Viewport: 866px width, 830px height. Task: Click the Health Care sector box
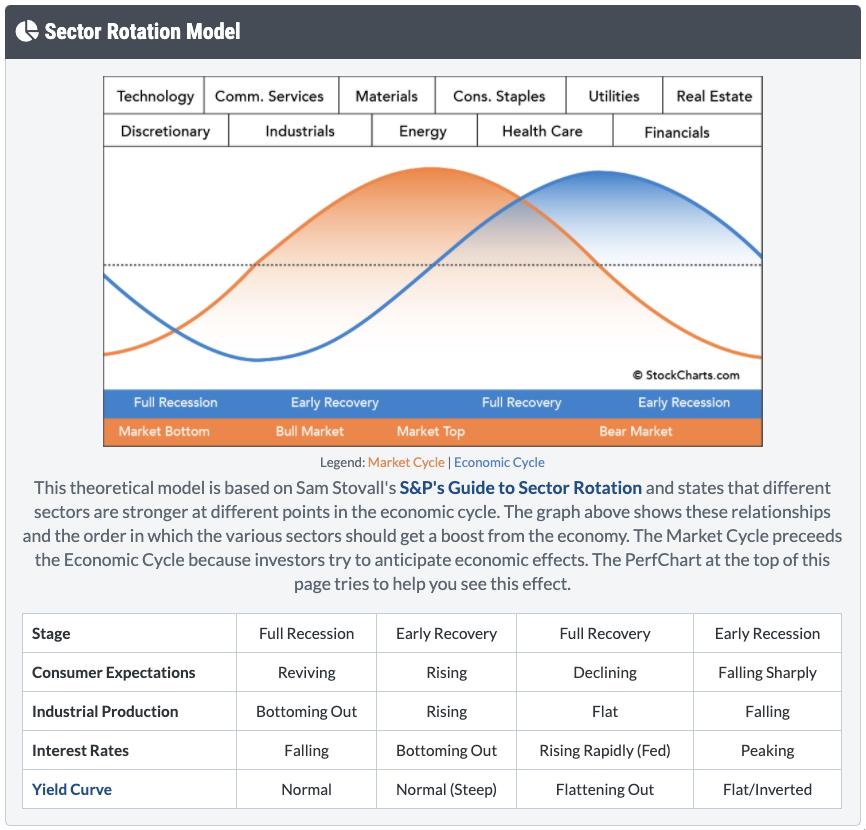point(542,131)
